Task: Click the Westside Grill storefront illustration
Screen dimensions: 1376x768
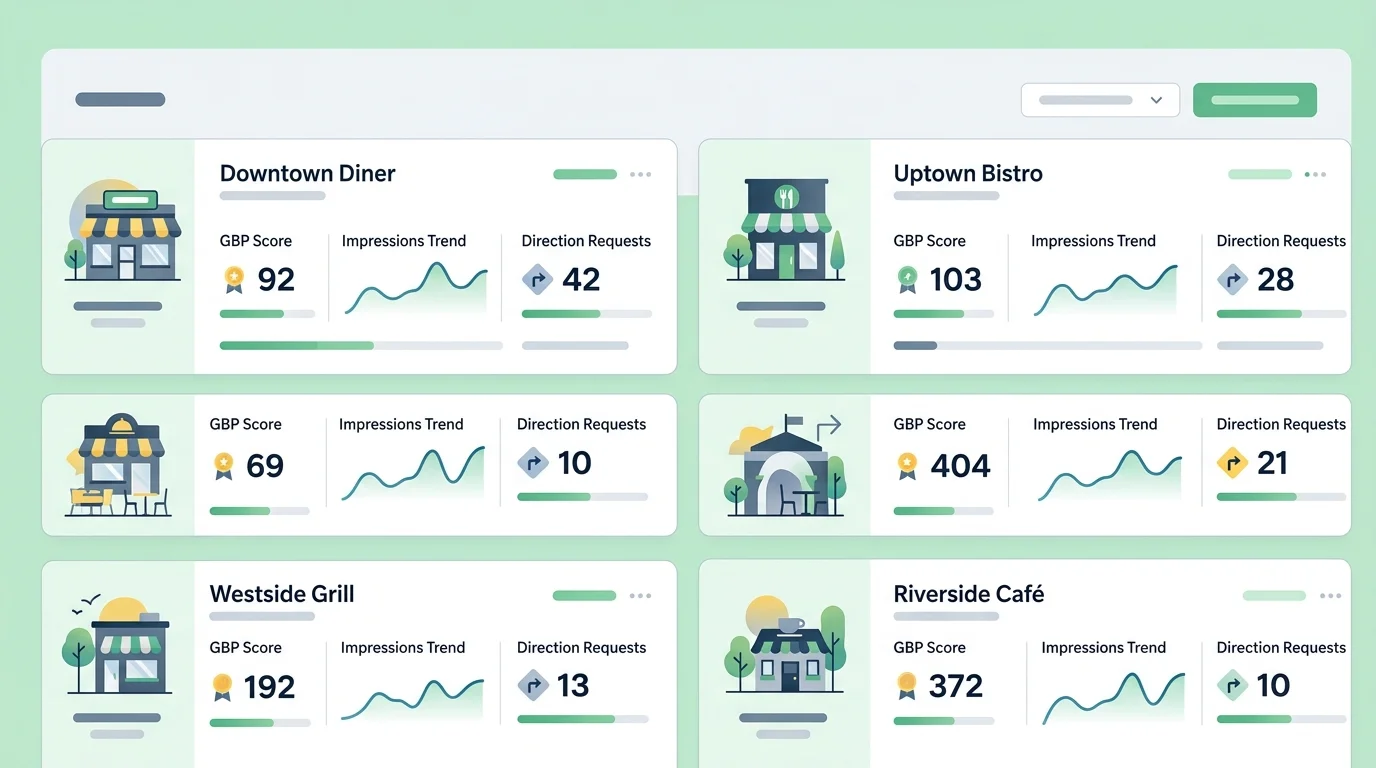Action: [118, 646]
